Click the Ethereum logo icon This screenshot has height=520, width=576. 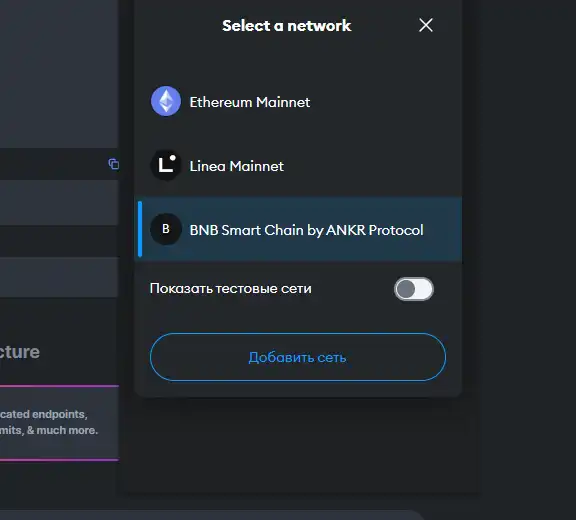[166, 101]
